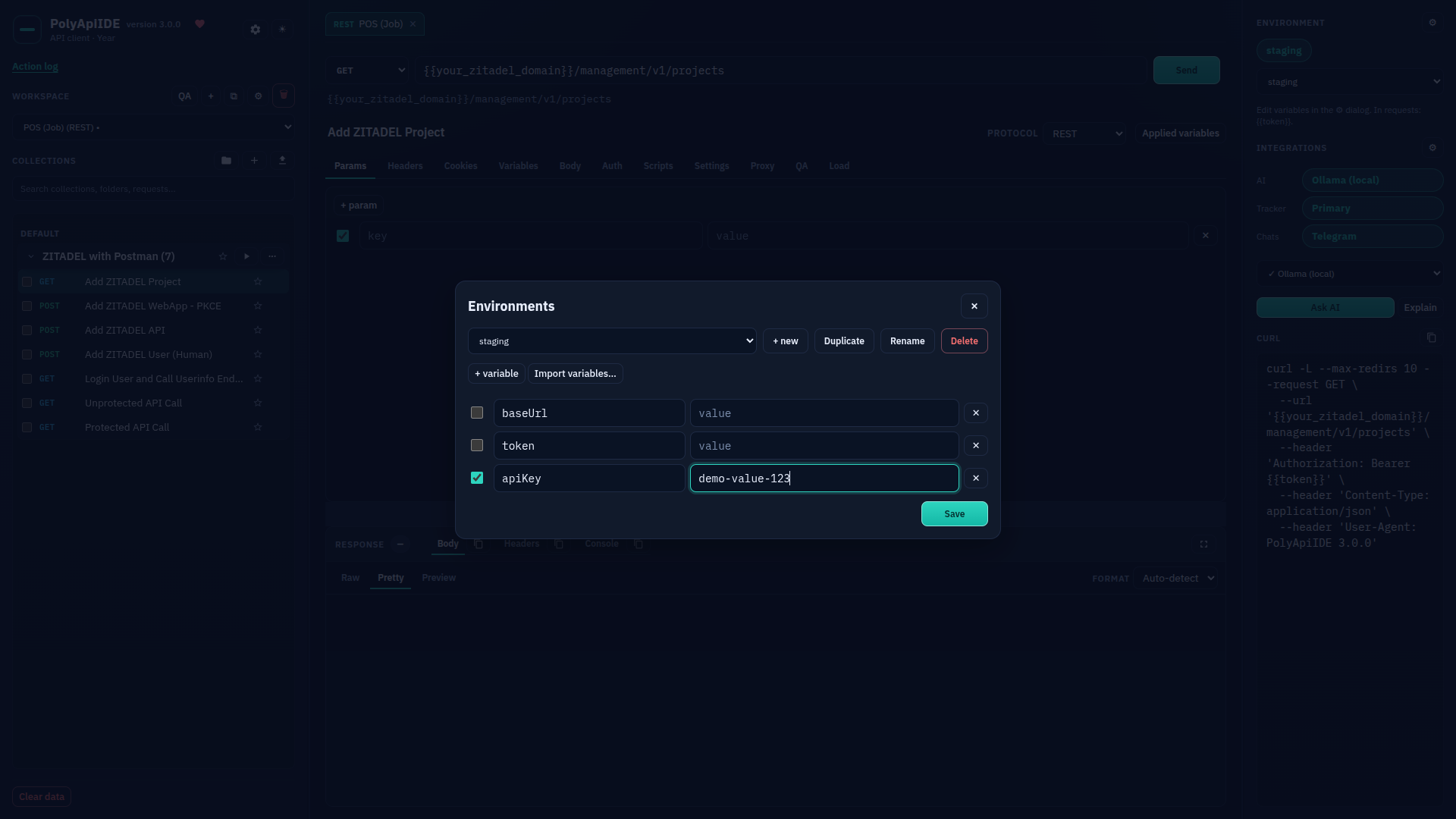Check the Add ZITADEL API request checkbox
Image resolution: width=1456 pixels, height=819 pixels.
[x=27, y=331]
